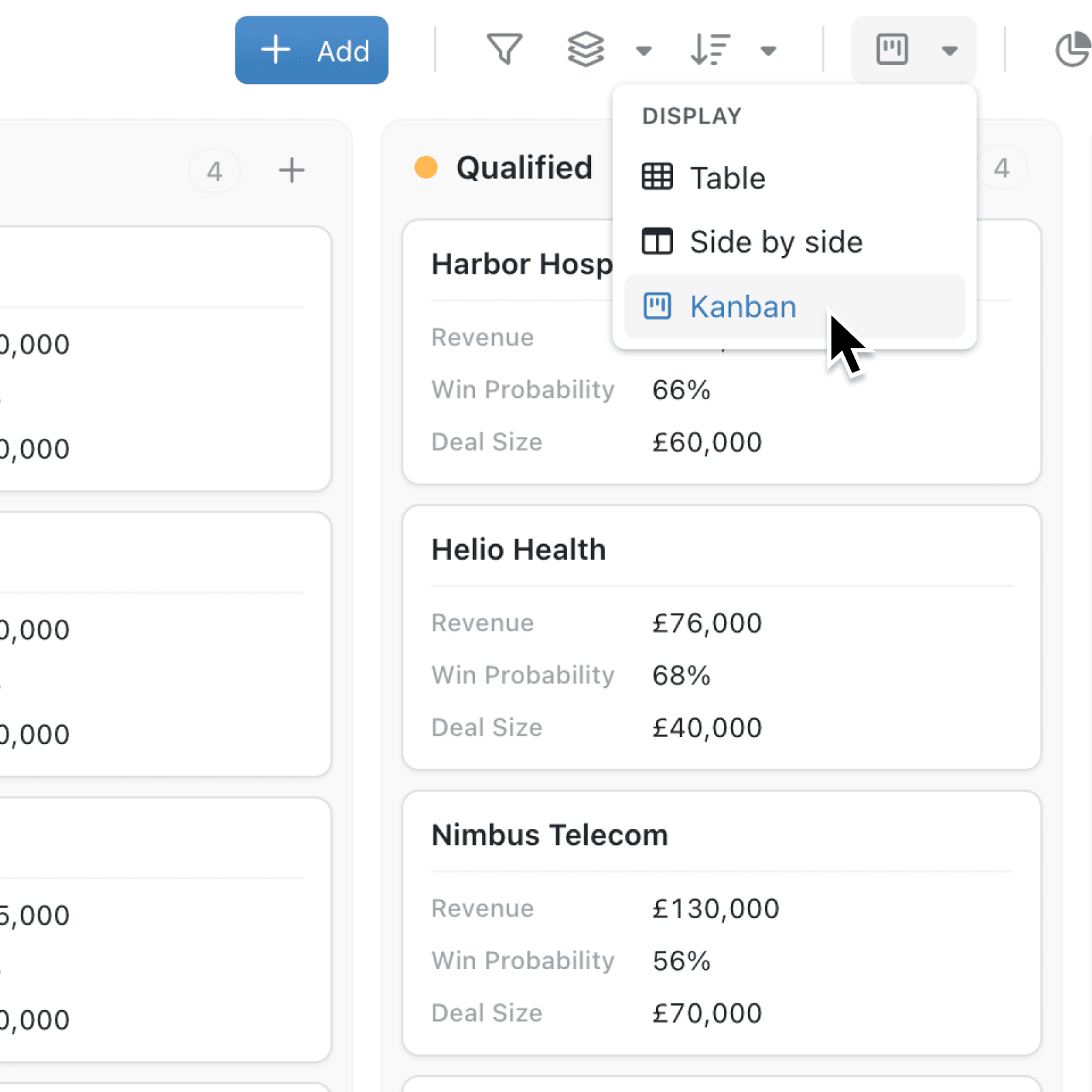The width and height of the screenshot is (1092, 1092).
Task: Click the blue Add button
Action: [x=311, y=50]
